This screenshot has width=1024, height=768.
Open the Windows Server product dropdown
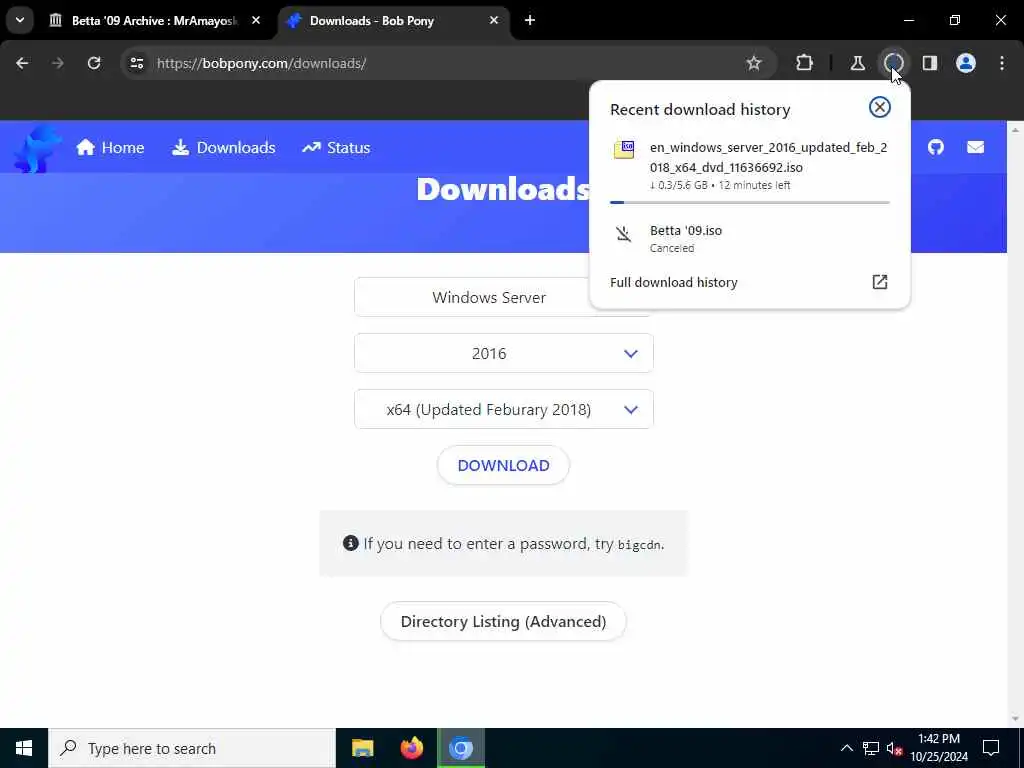(504, 297)
